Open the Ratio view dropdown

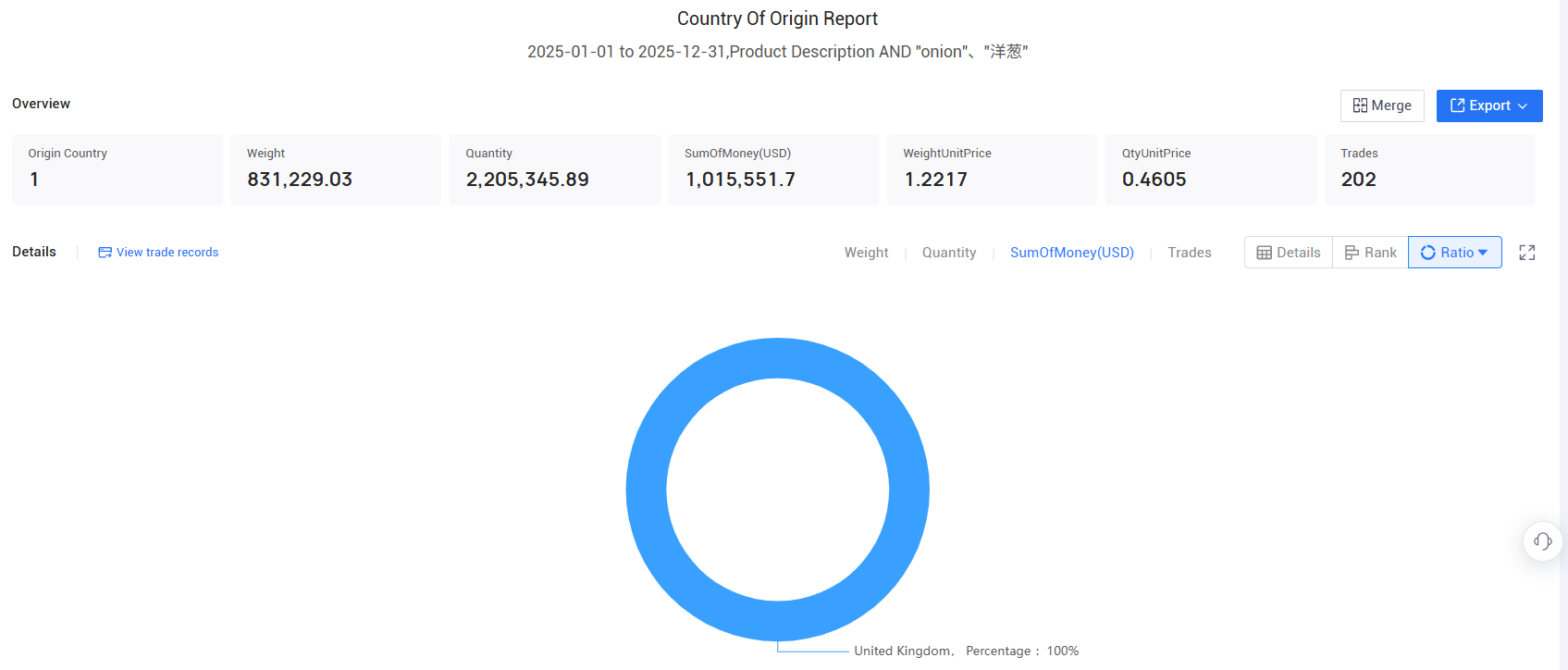pos(1454,253)
